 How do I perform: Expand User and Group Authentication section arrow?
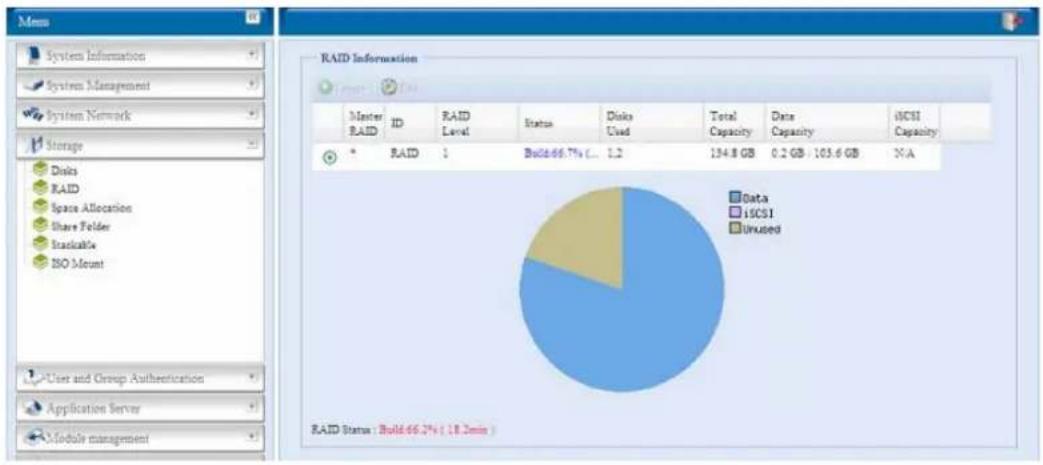tap(252, 377)
